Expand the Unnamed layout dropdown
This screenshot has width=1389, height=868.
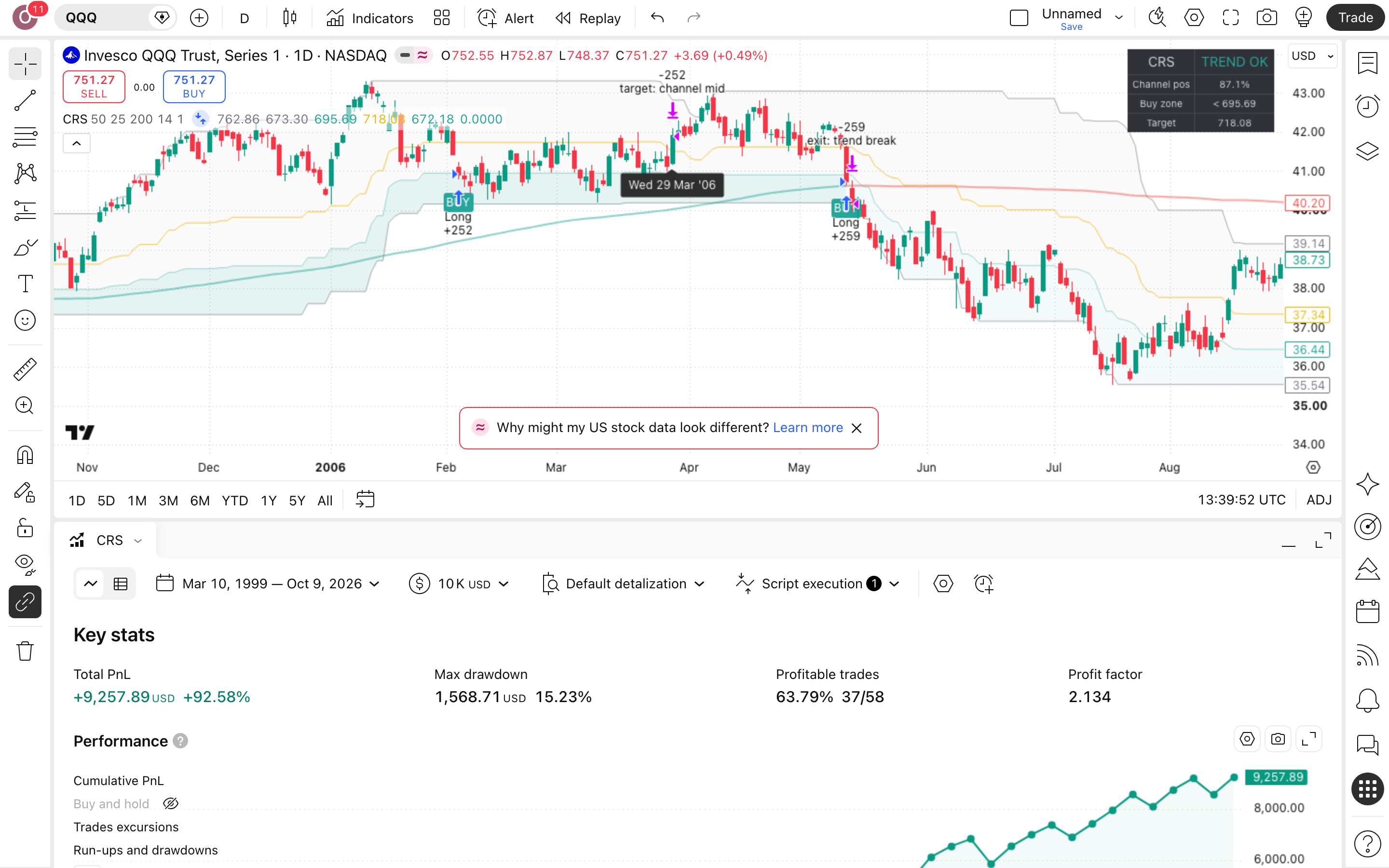coord(1118,18)
